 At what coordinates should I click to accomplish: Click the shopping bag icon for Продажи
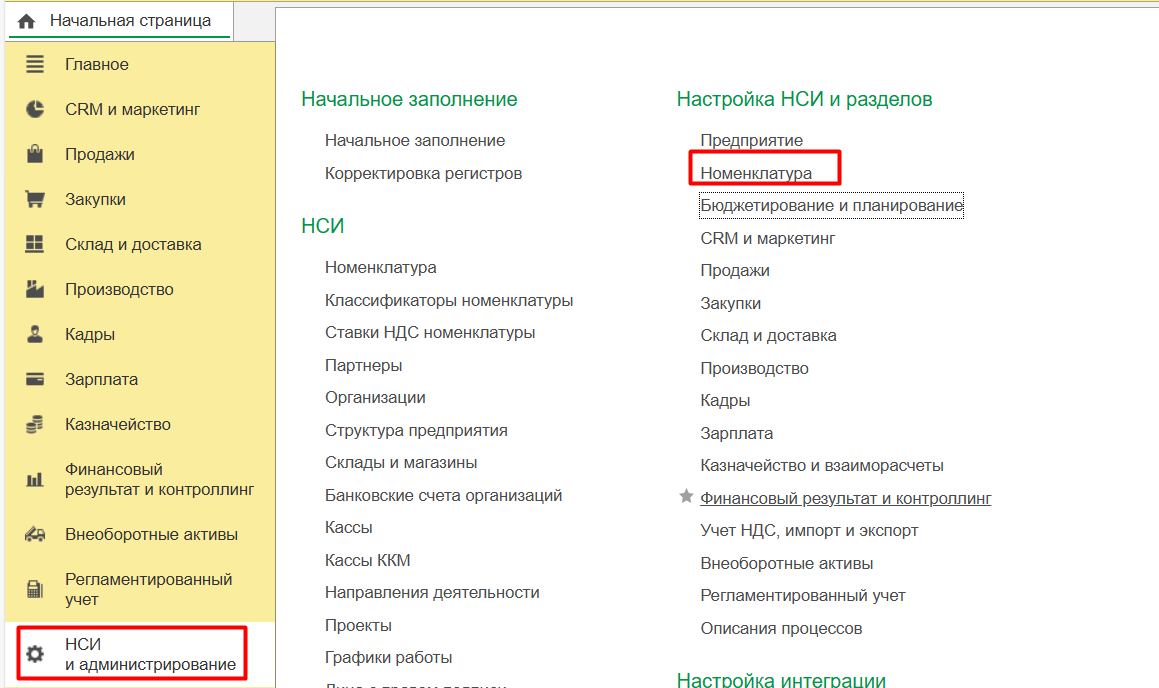coord(35,155)
